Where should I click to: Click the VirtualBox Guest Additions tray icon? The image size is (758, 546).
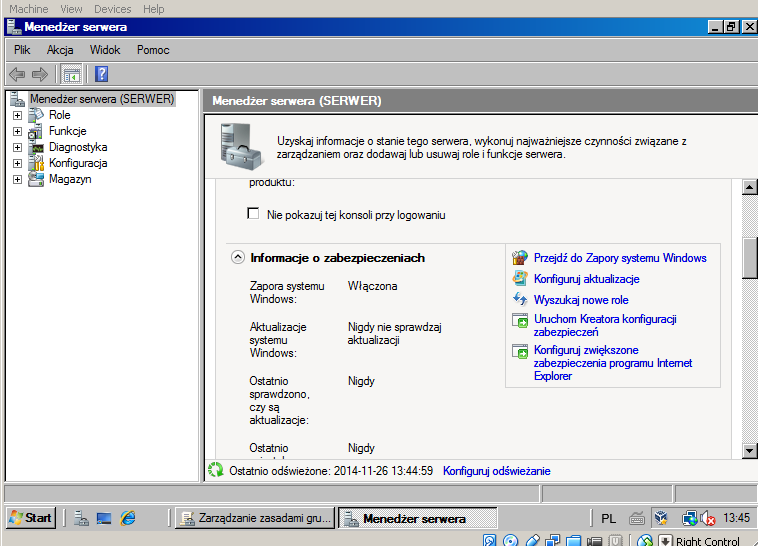click(661, 518)
